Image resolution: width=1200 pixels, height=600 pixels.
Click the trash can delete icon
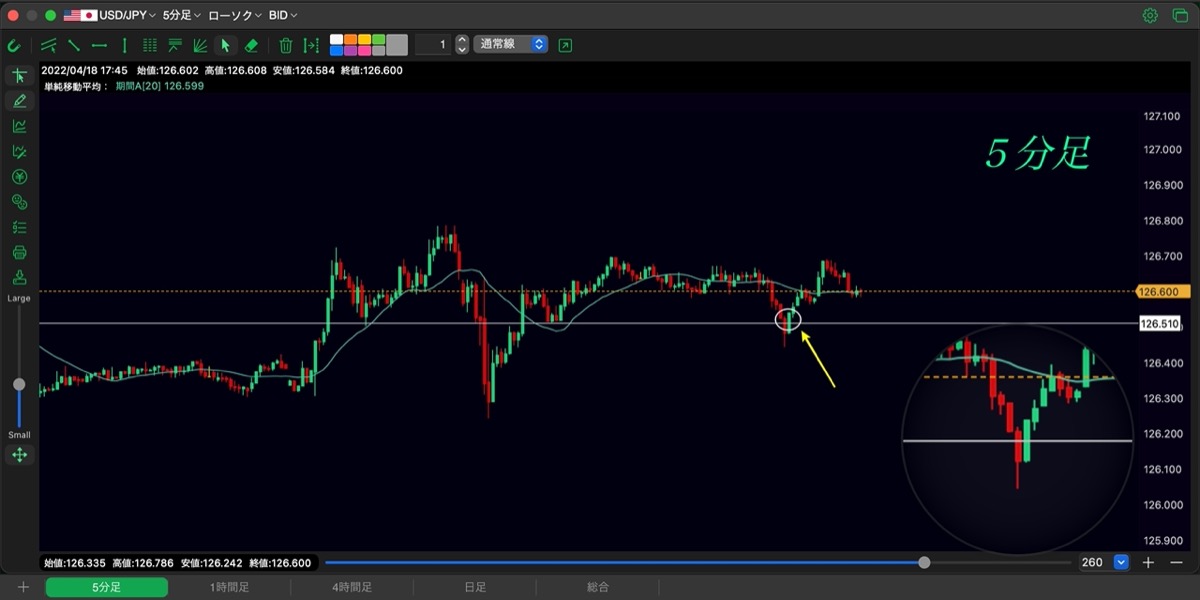pyautogui.click(x=286, y=45)
